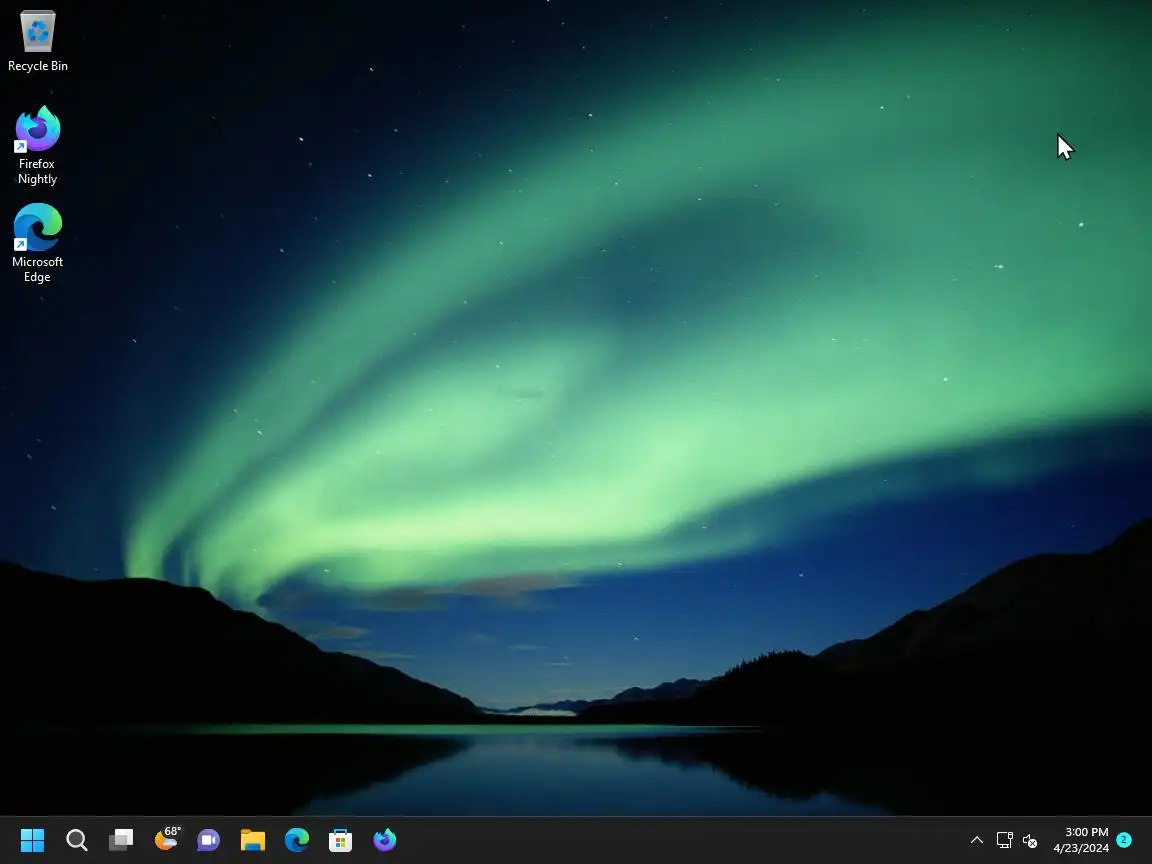Show hidden system tray icons chevron
The width and height of the screenshot is (1152, 864).
[976, 840]
